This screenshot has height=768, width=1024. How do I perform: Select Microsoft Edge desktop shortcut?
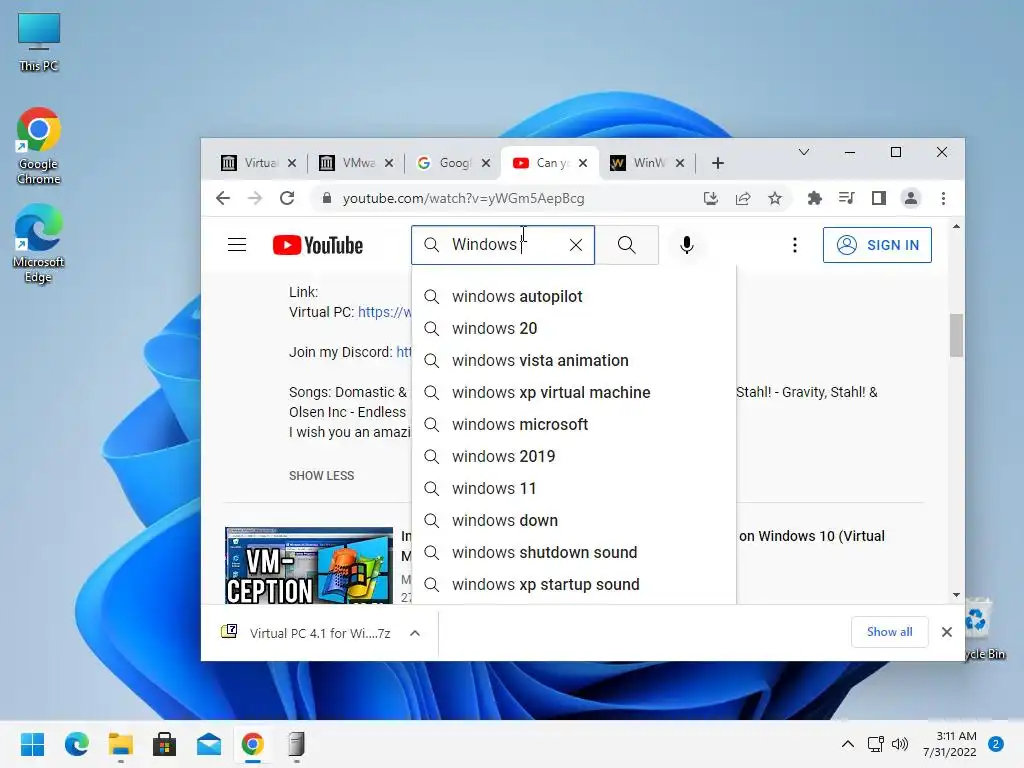point(39,244)
